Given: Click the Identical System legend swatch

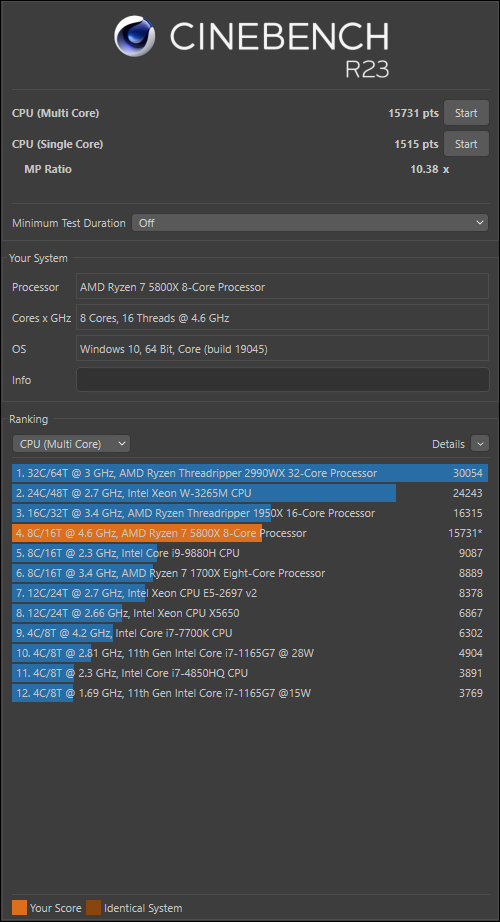Looking at the screenshot, I should tap(94, 908).
